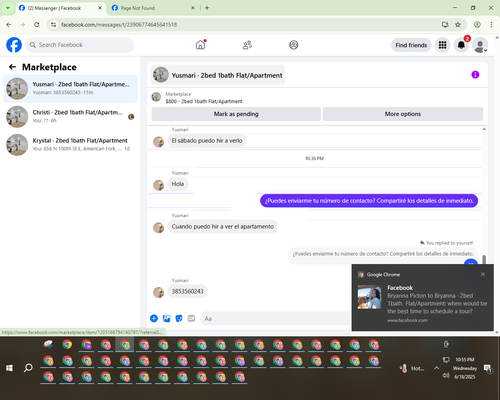Click the chat scrollbar up arrow
The width and height of the screenshot is (500, 400).
click(484, 129)
